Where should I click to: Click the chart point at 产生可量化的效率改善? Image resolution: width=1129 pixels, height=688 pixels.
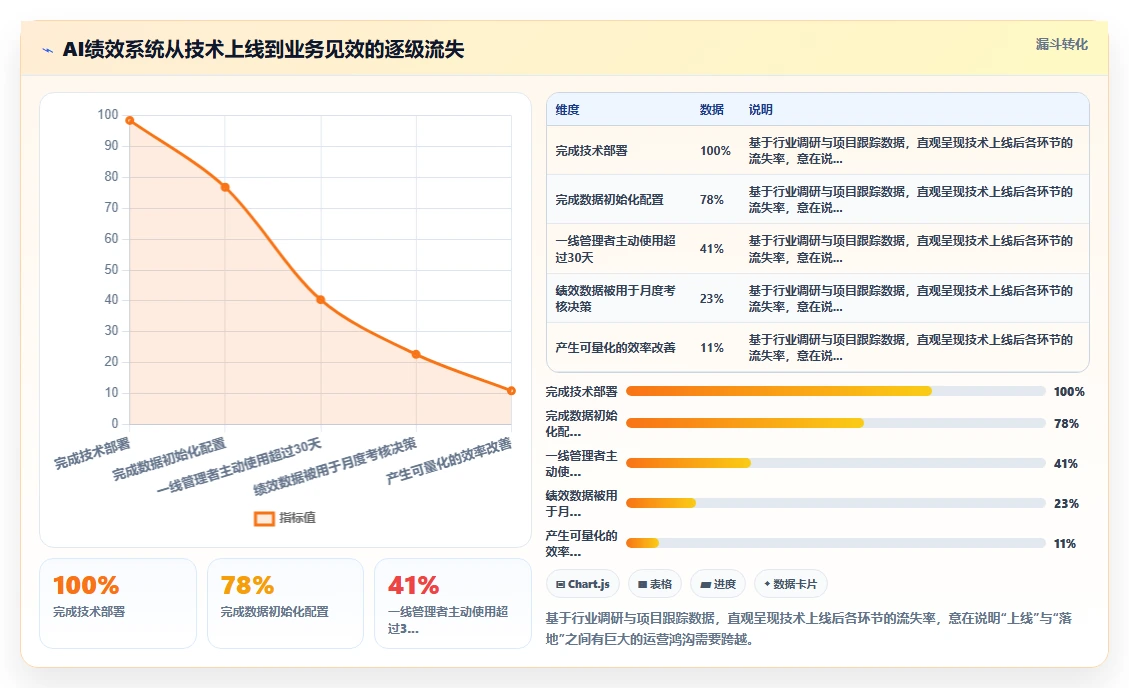(511, 391)
